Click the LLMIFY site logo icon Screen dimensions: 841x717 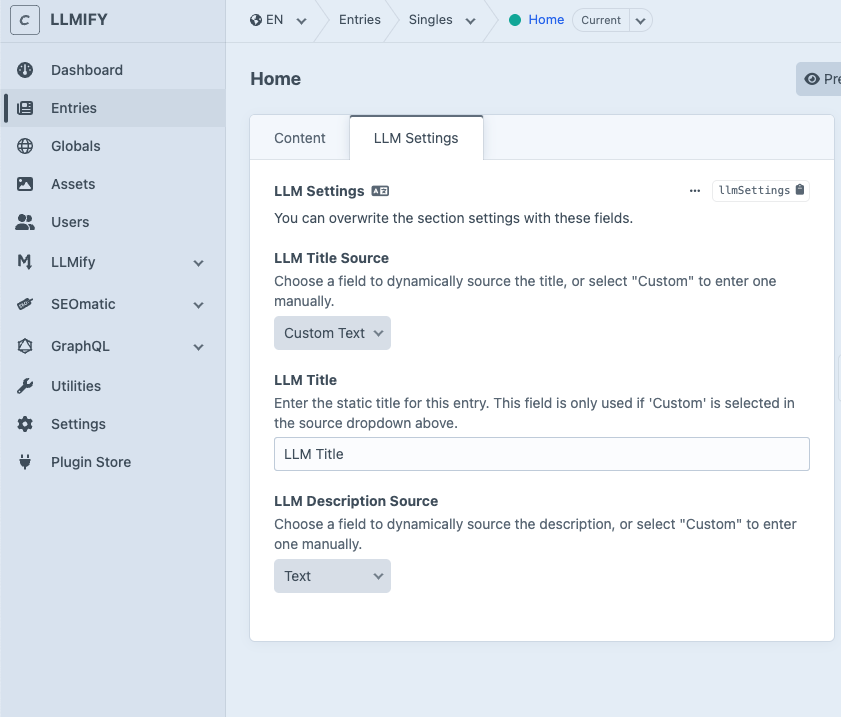coord(25,20)
